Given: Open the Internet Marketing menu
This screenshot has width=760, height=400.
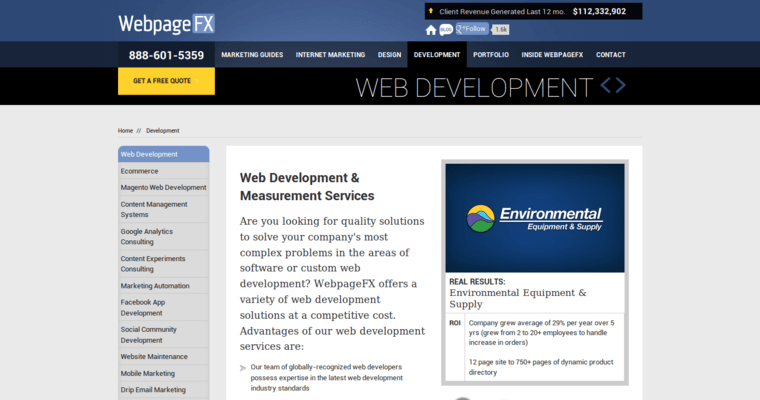Looking at the screenshot, I should (x=330, y=55).
